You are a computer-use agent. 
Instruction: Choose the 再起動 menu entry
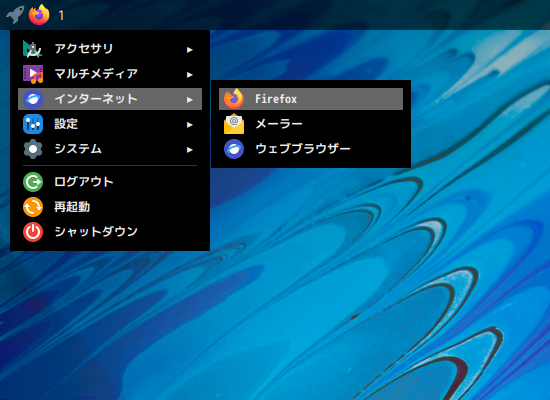[x=110, y=207]
